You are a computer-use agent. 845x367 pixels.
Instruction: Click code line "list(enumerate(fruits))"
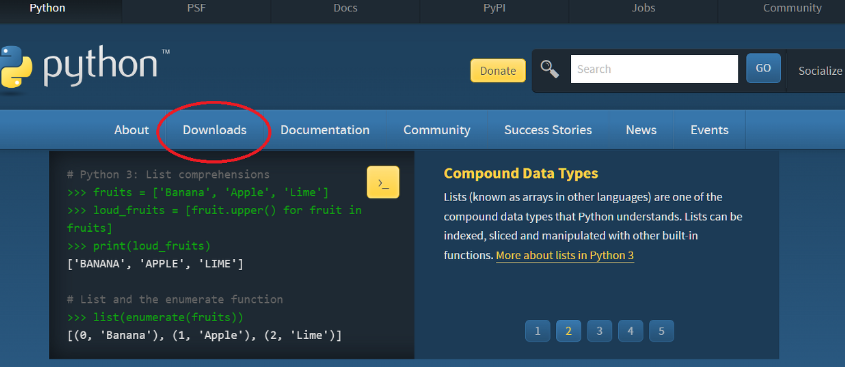tap(155, 317)
